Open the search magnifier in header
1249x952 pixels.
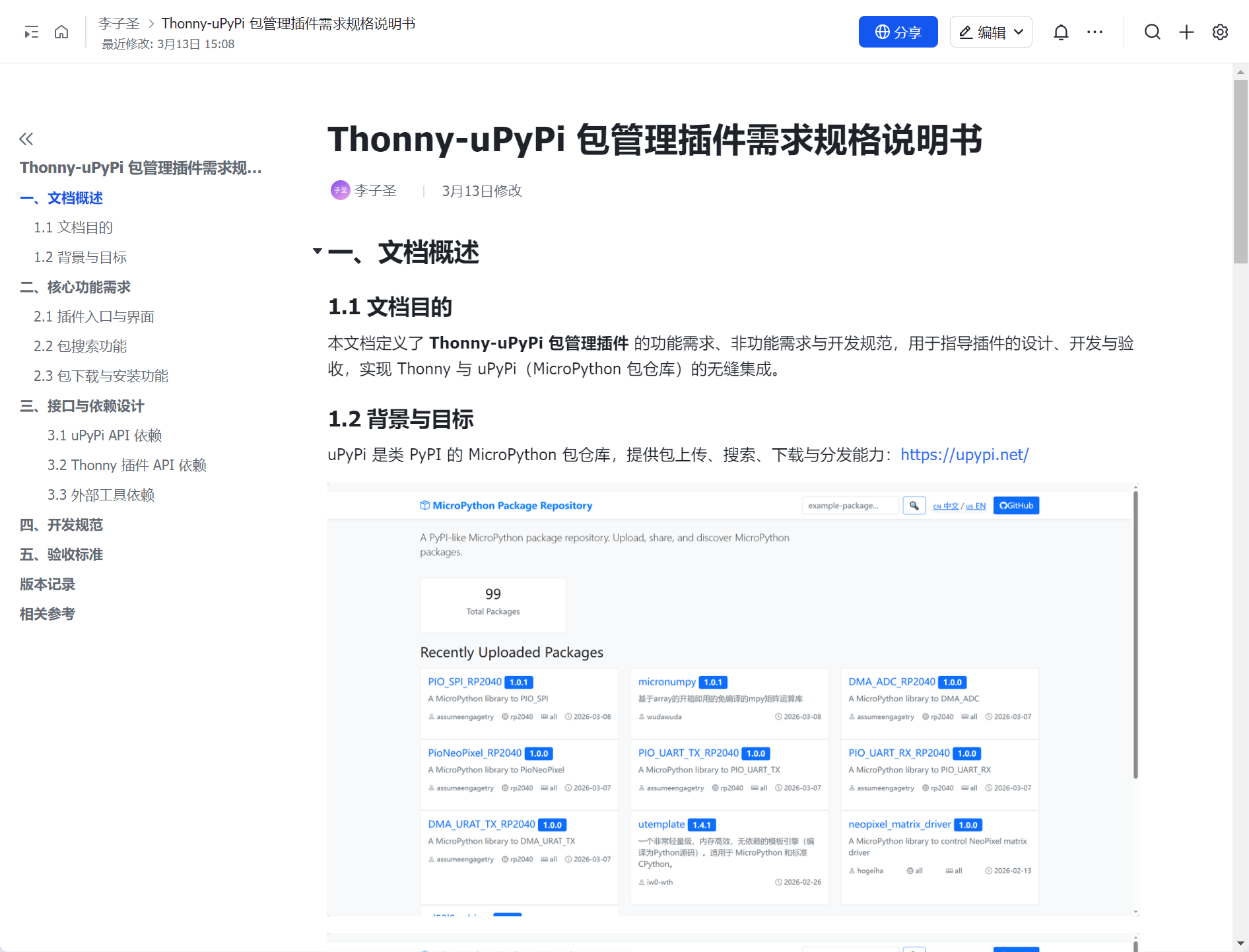[1152, 32]
